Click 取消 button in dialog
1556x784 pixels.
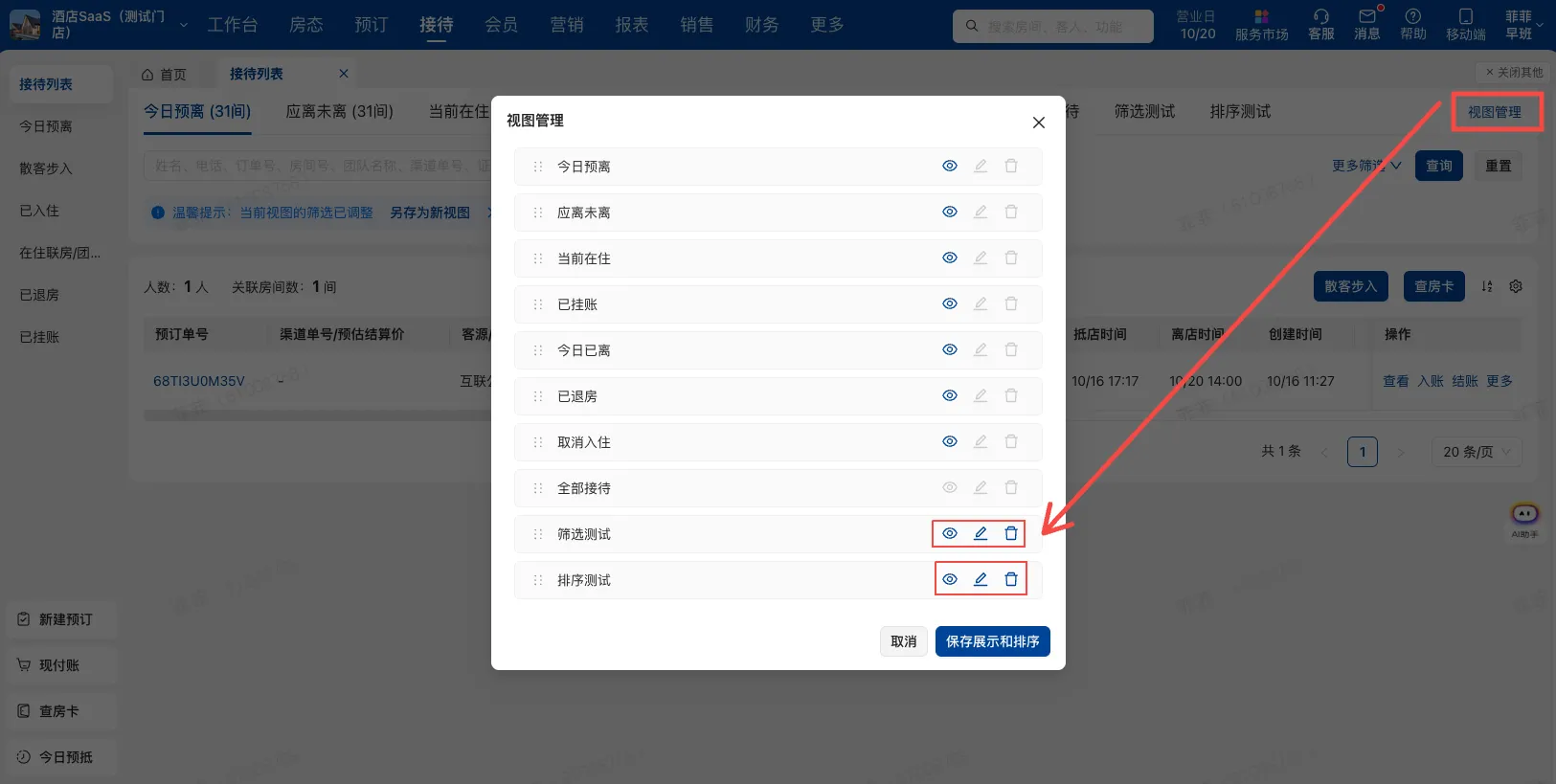pyautogui.click(x=904, y=641)
